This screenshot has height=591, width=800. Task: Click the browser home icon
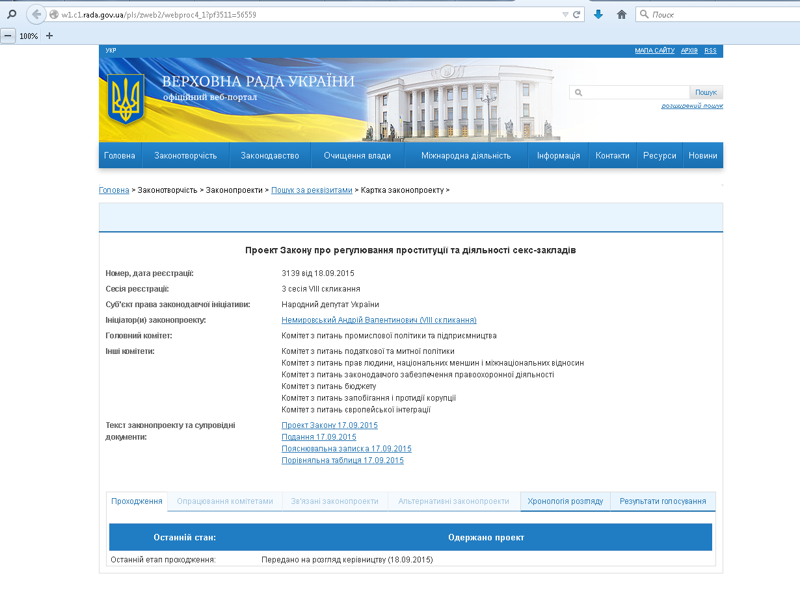coord(622,15)
